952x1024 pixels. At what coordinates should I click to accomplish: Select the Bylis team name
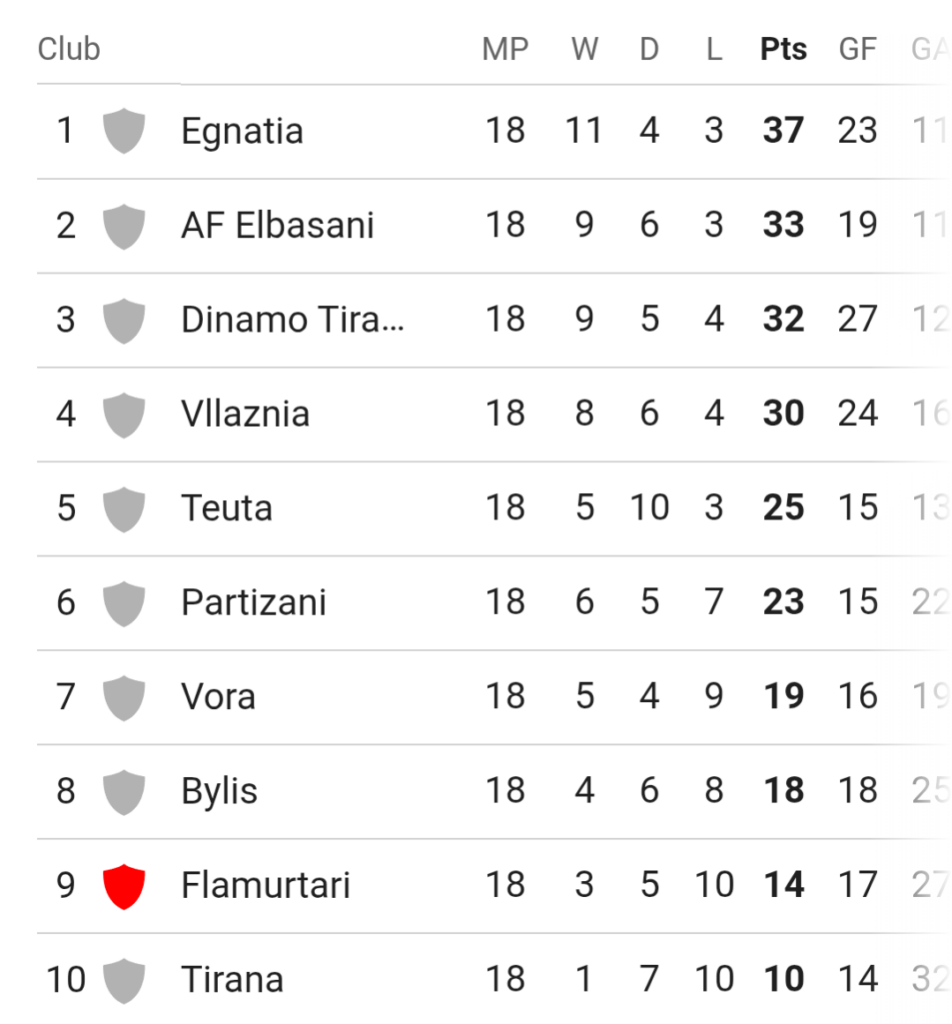click(x=219, y=791)
